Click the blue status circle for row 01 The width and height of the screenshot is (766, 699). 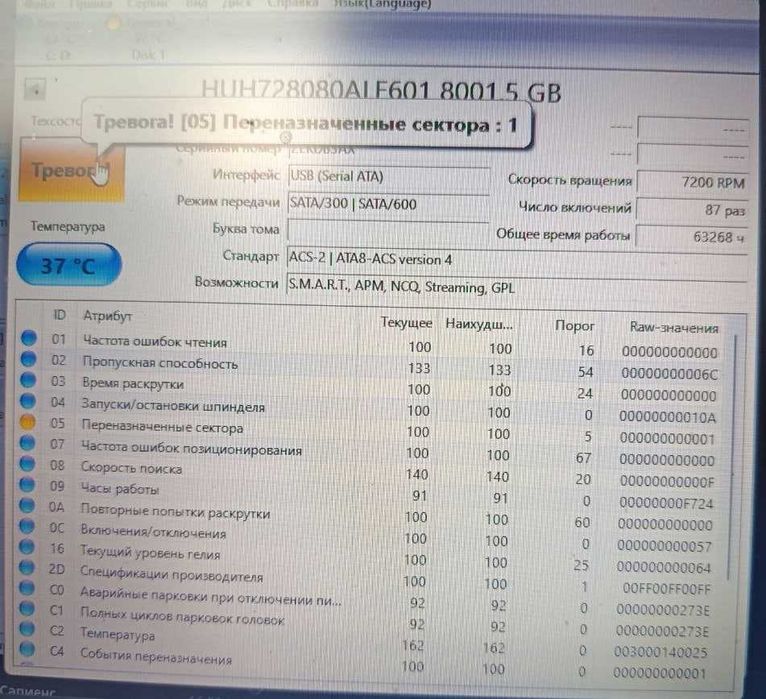pos(29,338)
